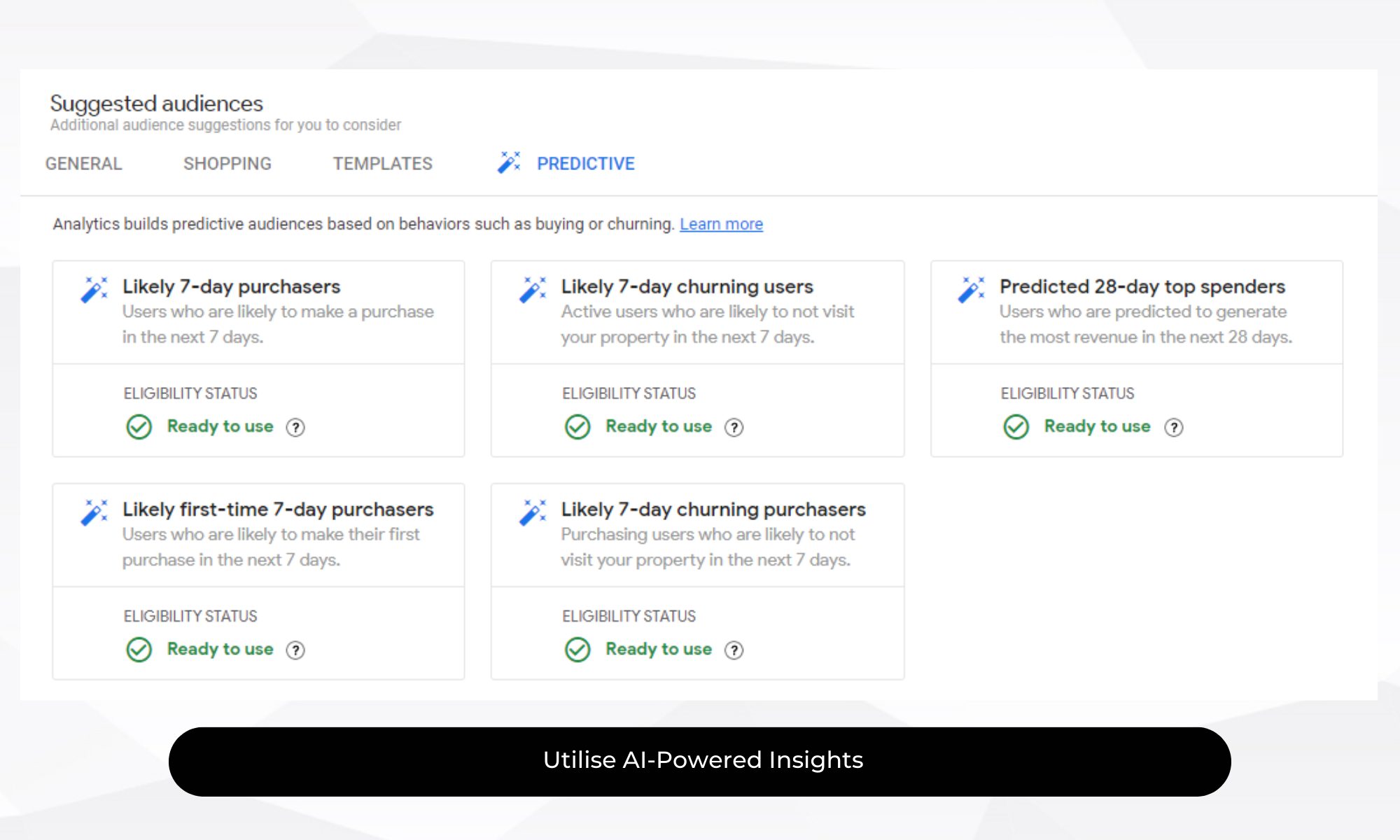Click magic wand icon on Predicted 28-day top spenders

coord(971,289)
